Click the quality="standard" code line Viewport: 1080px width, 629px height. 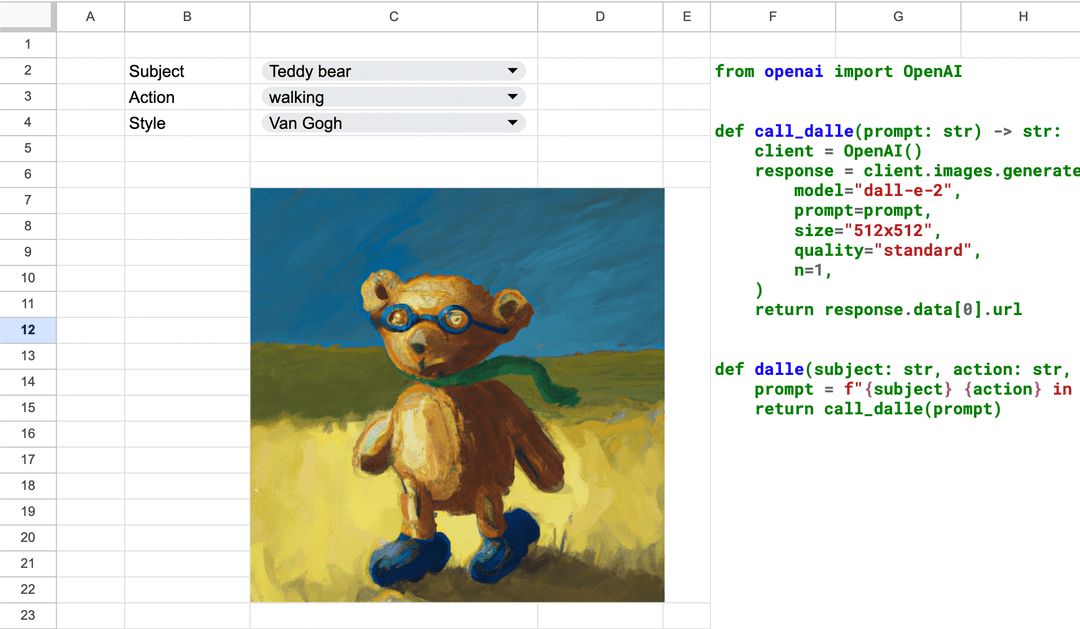pos(887,251)
